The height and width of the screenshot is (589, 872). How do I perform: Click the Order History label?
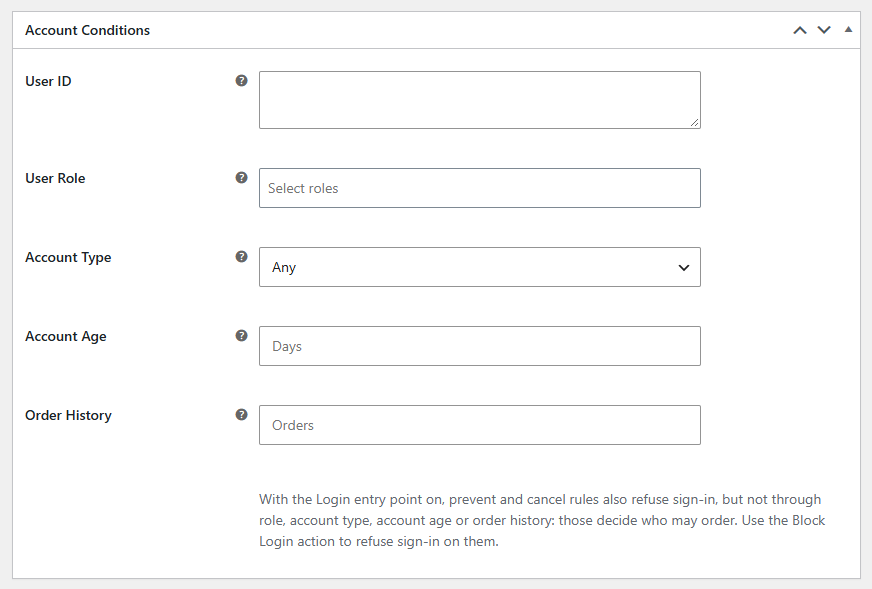[x=68, y=415]
